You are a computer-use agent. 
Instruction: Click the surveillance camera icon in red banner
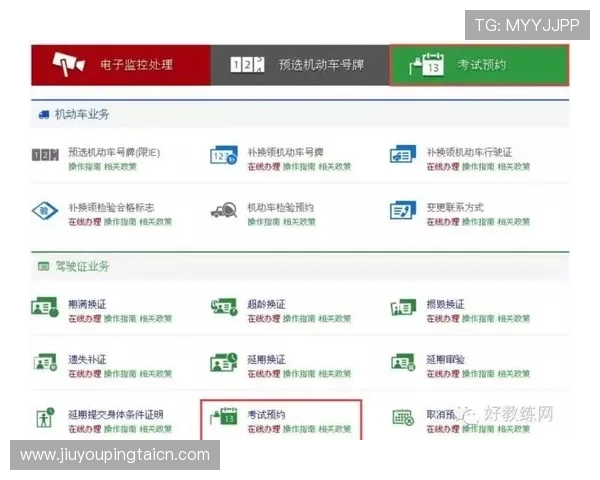point(68,64)
